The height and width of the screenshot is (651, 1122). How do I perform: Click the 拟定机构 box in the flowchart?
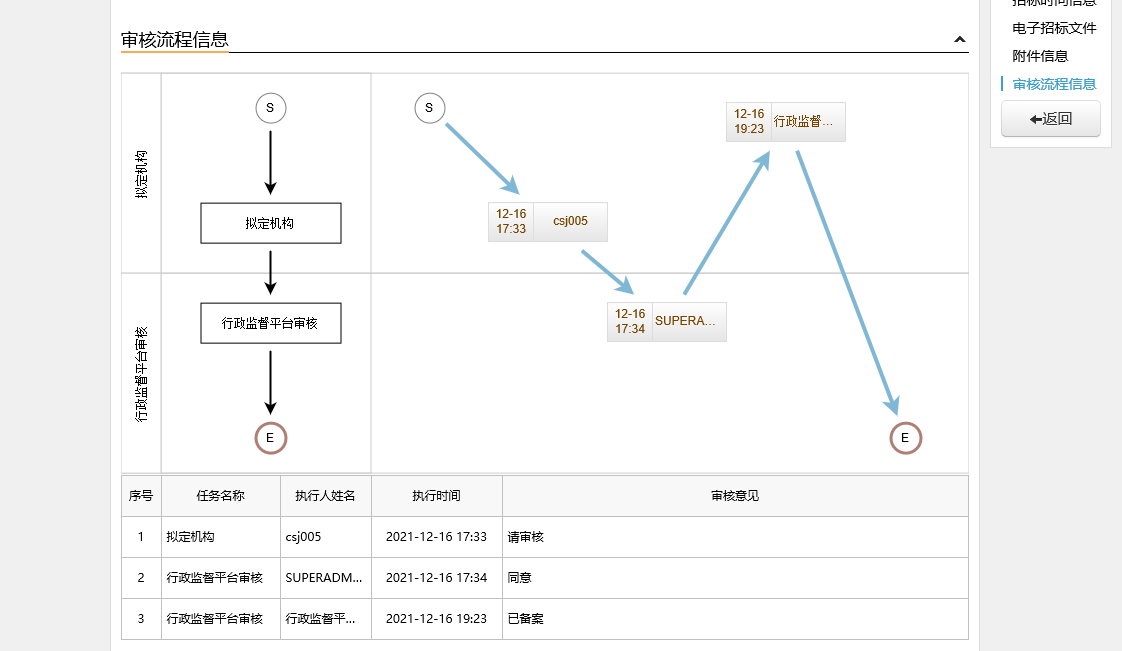(271, 223)
